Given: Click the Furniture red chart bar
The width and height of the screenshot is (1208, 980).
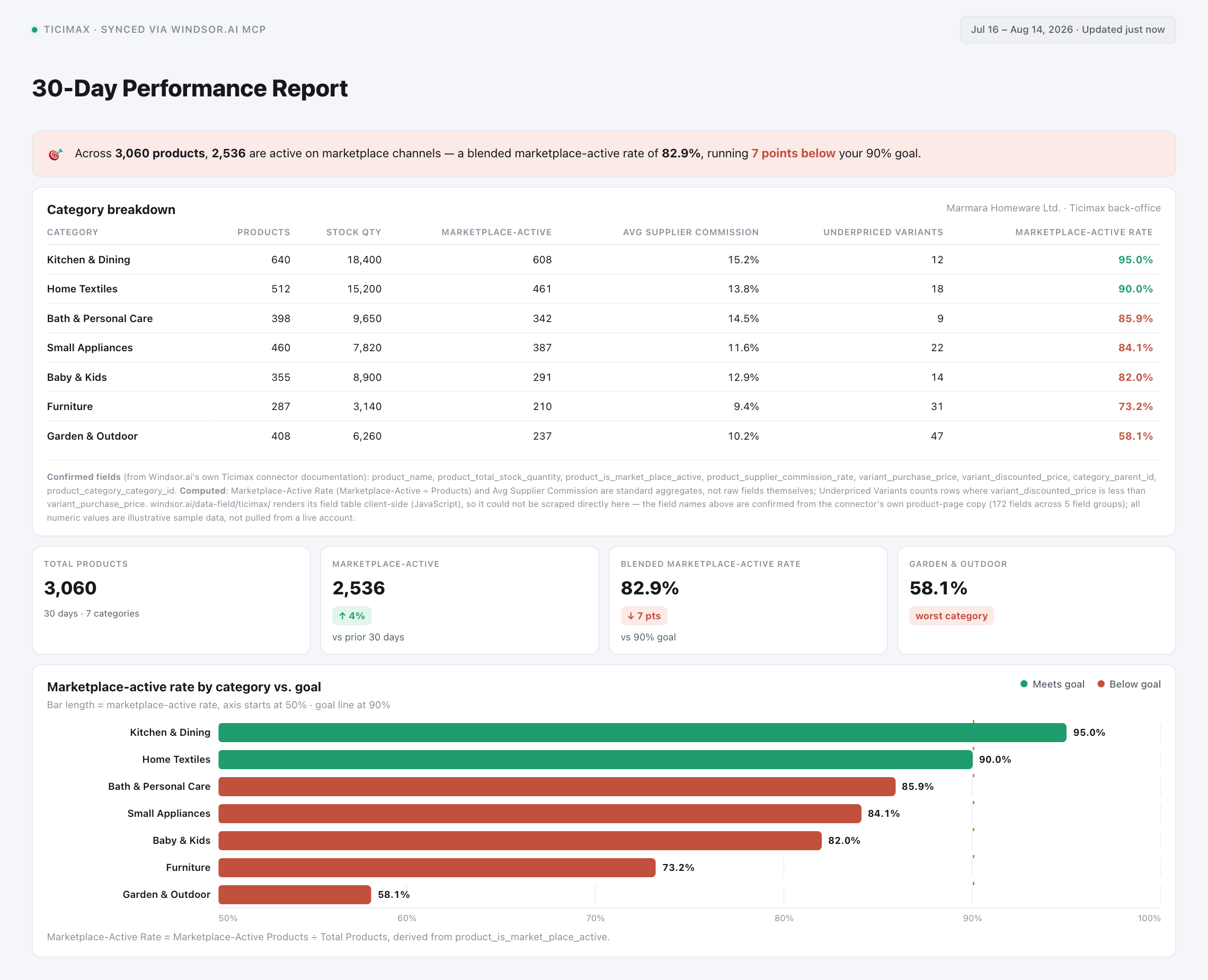Looking at the screenshot, I should pyautogui.click(x=437, y=868).
